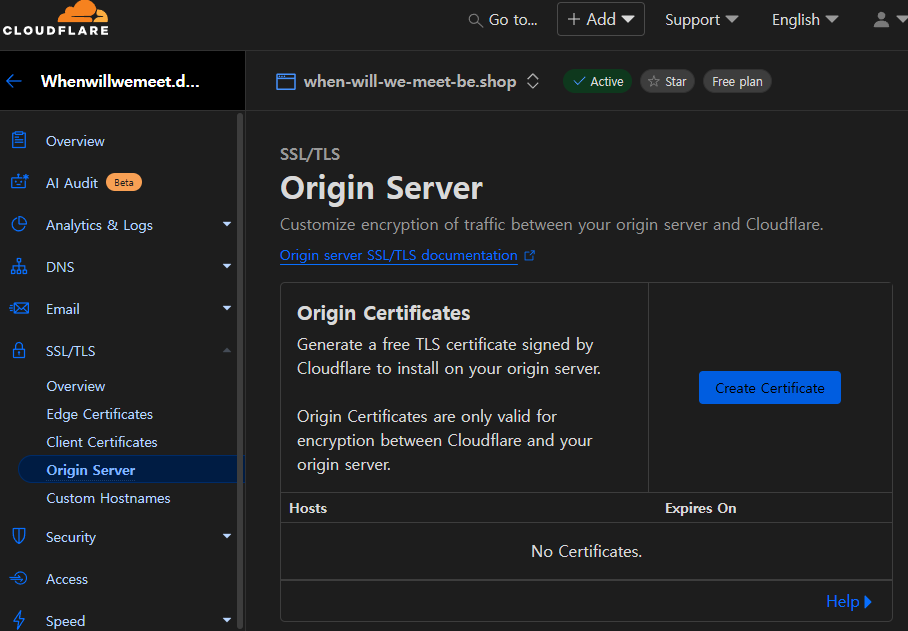
Task: Click the back arrow beside Whenwillwemeet account
Action: point(14,81)
